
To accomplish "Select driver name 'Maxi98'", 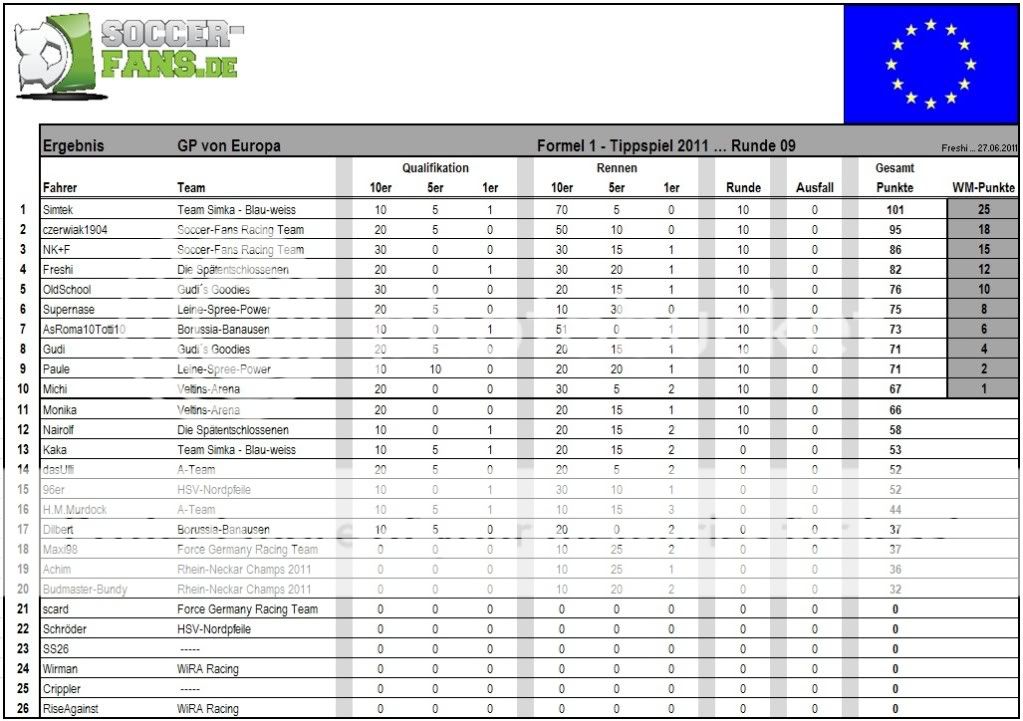I will pos(60,549).
